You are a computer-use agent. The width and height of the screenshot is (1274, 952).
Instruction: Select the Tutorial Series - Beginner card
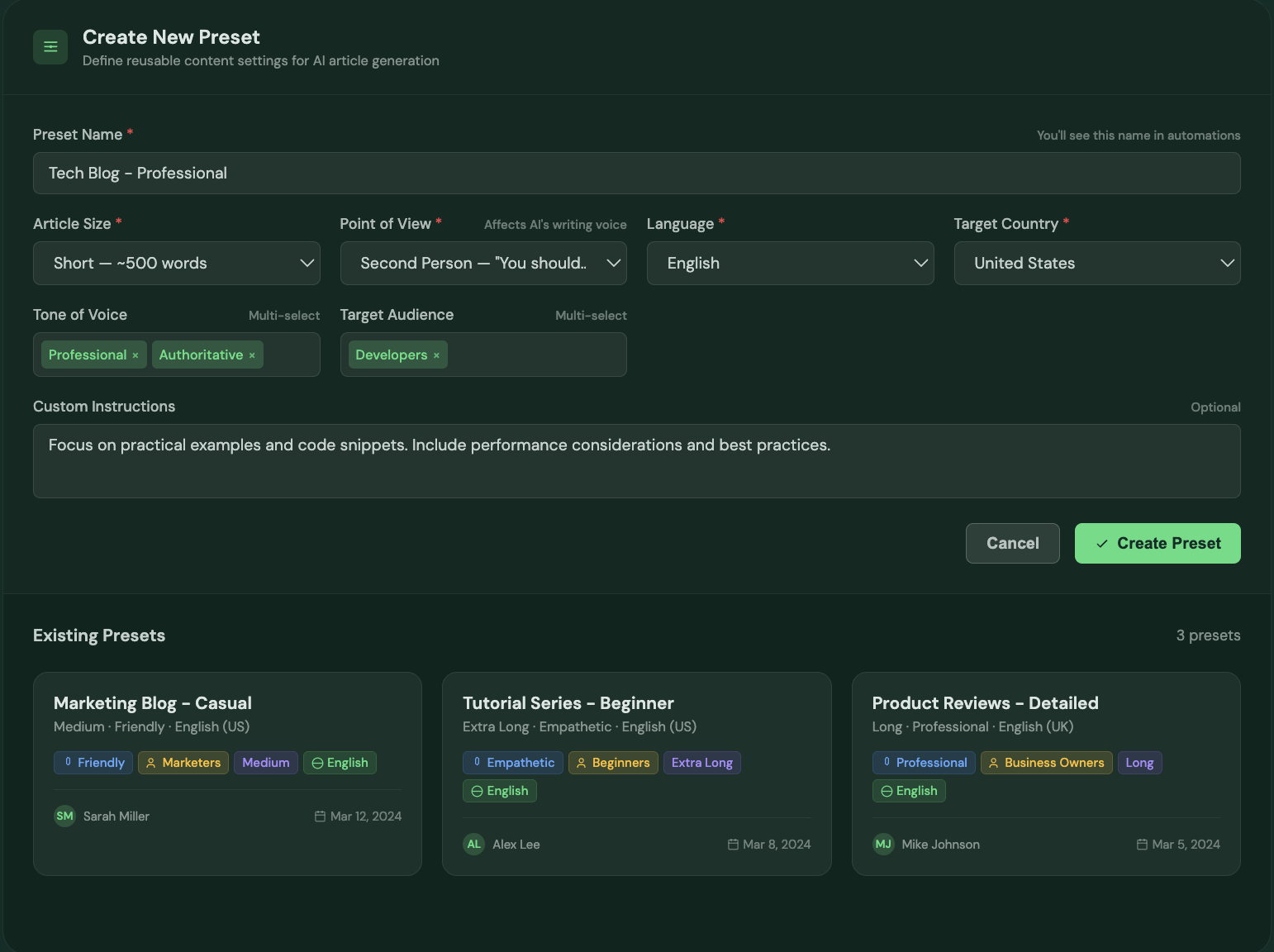click(x=568, y=703)
